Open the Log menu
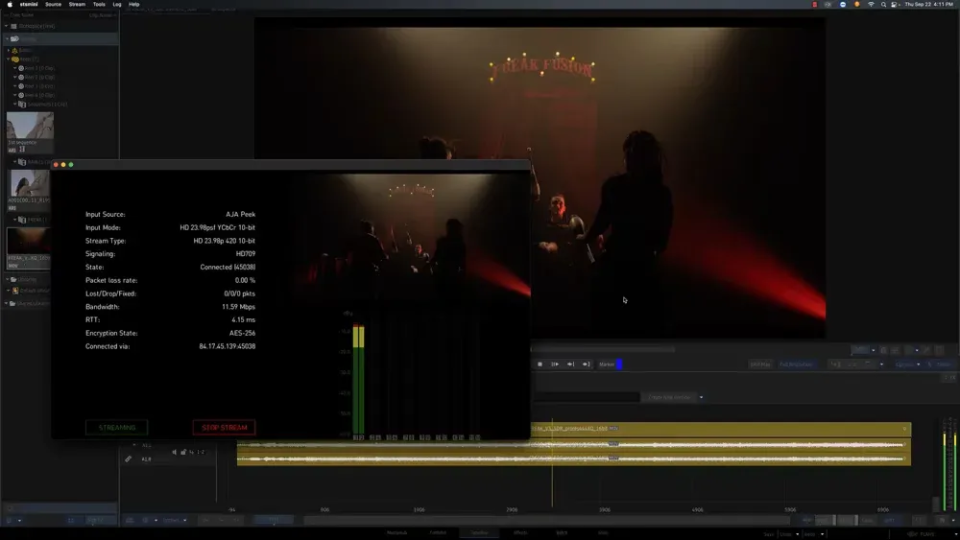 click(117, 4)
